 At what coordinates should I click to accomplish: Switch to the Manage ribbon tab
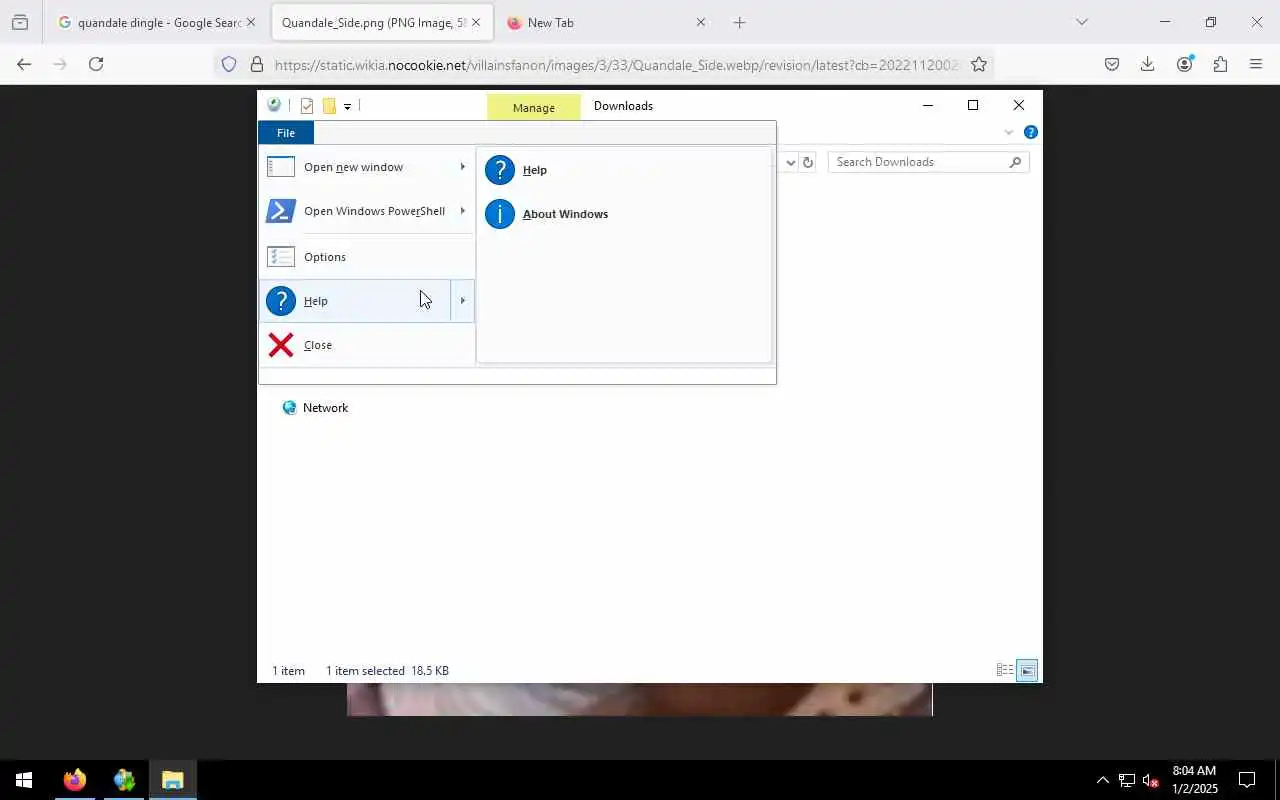click(534, 107)
